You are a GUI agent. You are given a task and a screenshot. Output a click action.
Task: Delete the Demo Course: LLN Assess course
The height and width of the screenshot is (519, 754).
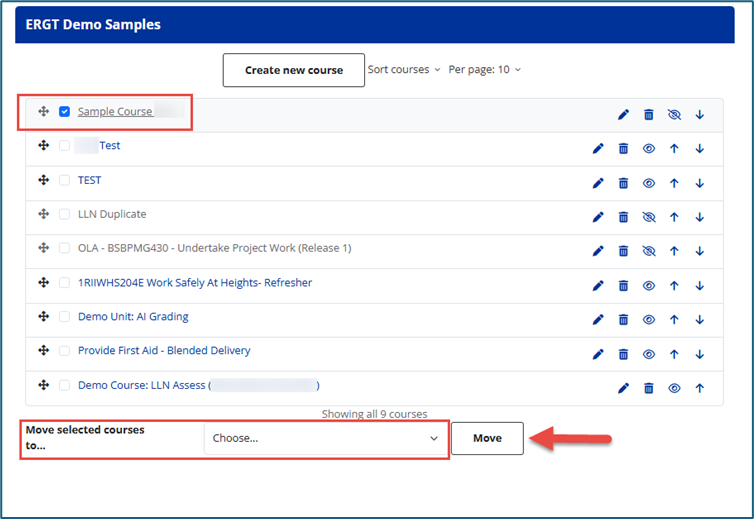(x=648, y=388)
